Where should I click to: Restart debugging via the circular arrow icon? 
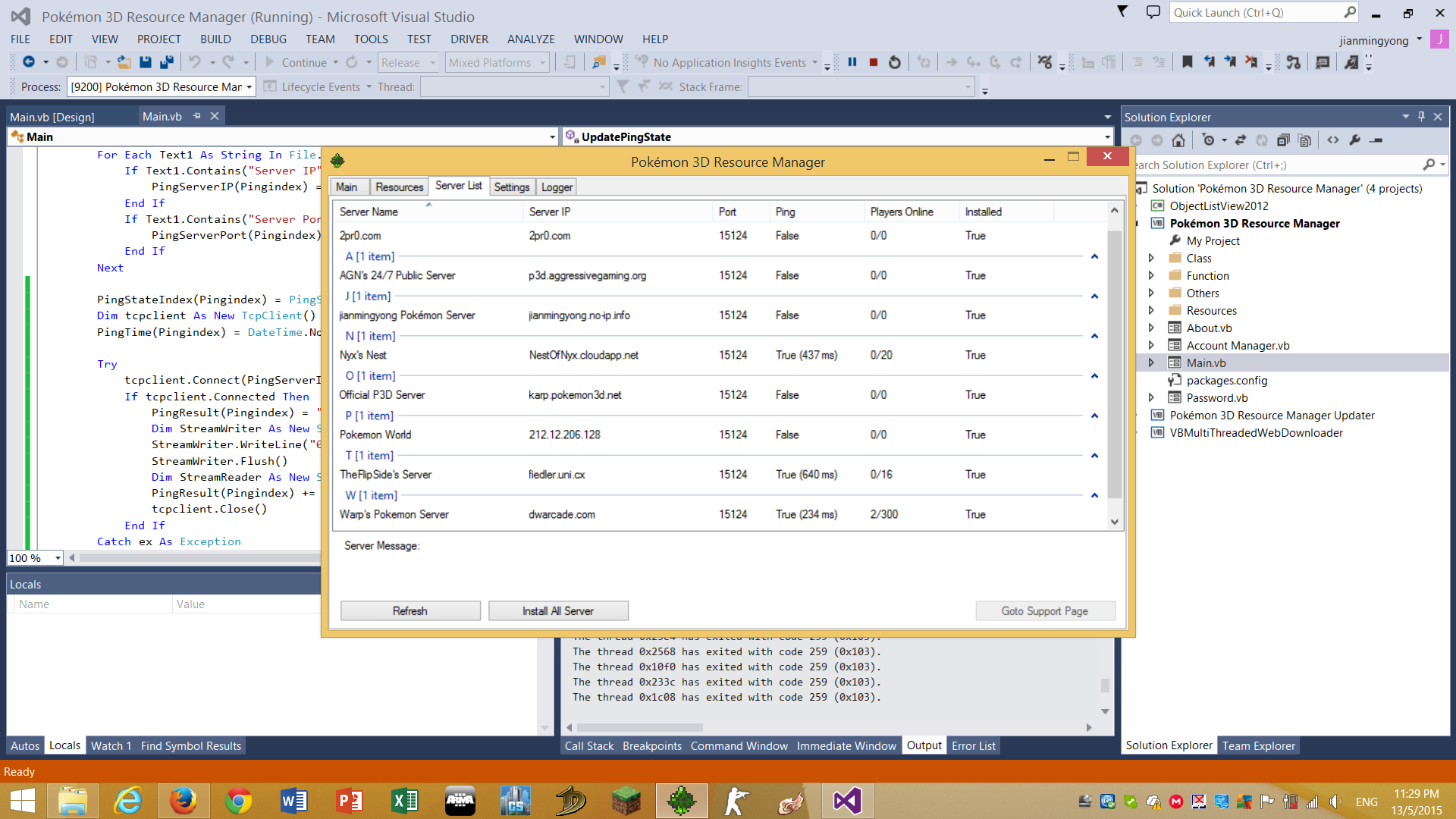coord(895,62)
